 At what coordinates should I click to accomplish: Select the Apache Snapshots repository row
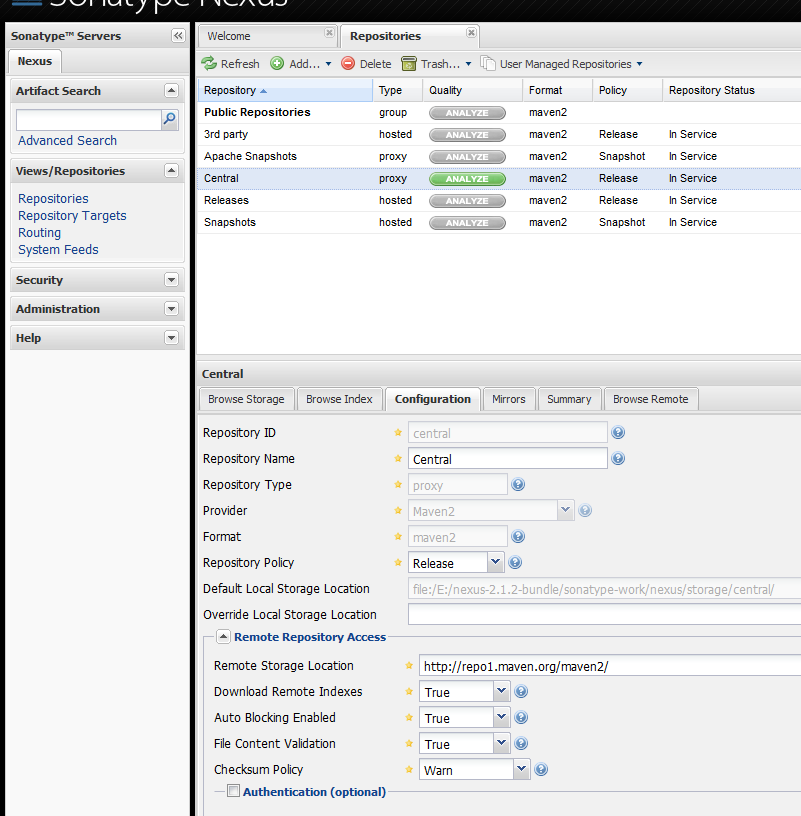click(499, 157)
